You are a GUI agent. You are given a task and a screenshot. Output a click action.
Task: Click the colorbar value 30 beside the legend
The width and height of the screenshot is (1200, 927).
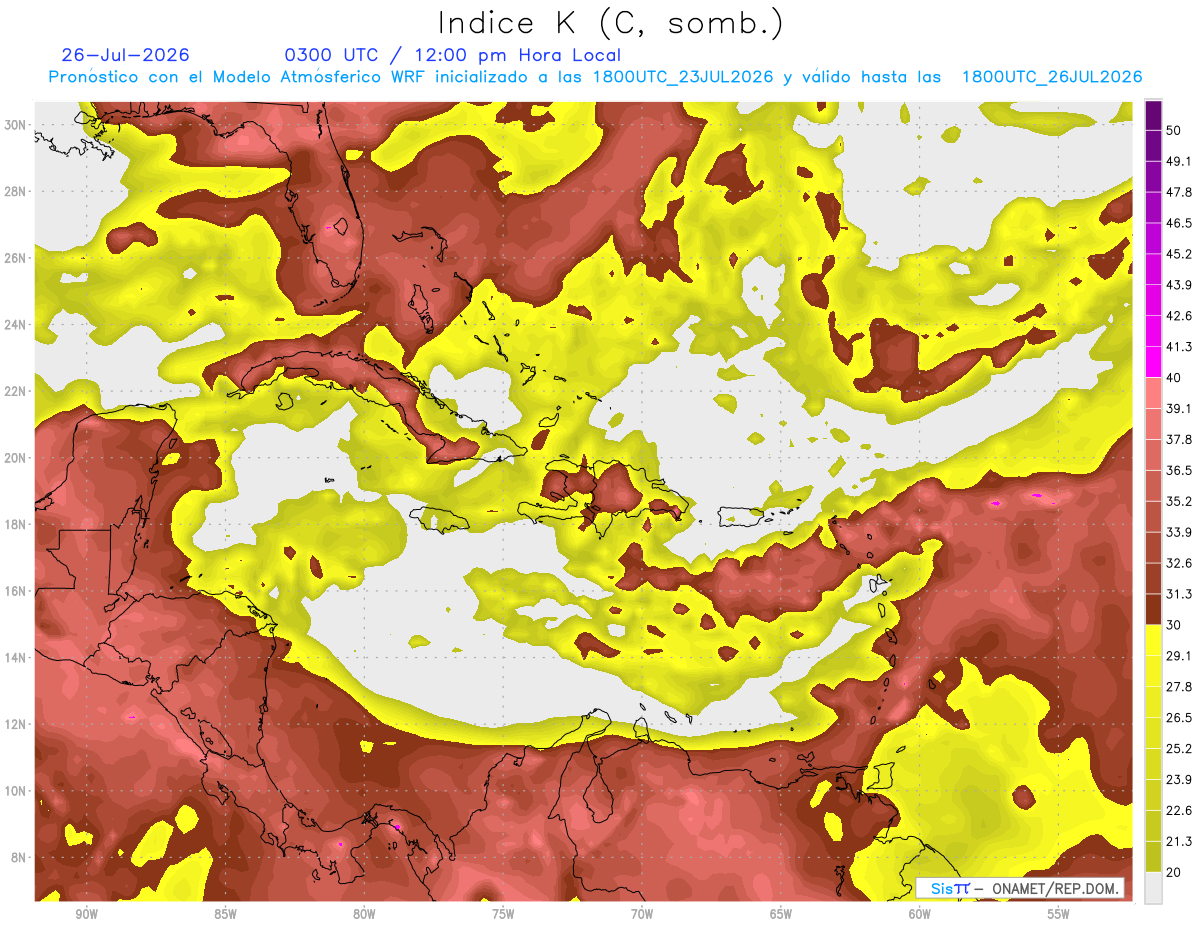[x=1175, y=625]
